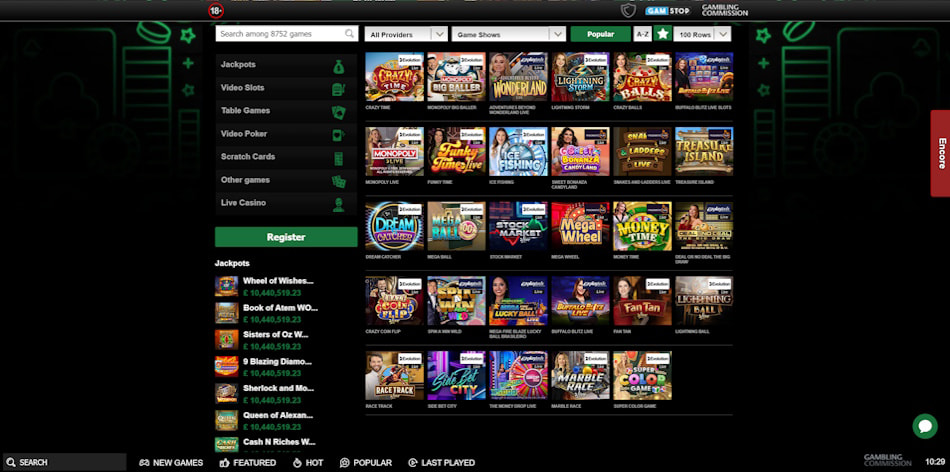950x472 pixels.
Task: Sort games by Popular
Action: tap(600, 35)
